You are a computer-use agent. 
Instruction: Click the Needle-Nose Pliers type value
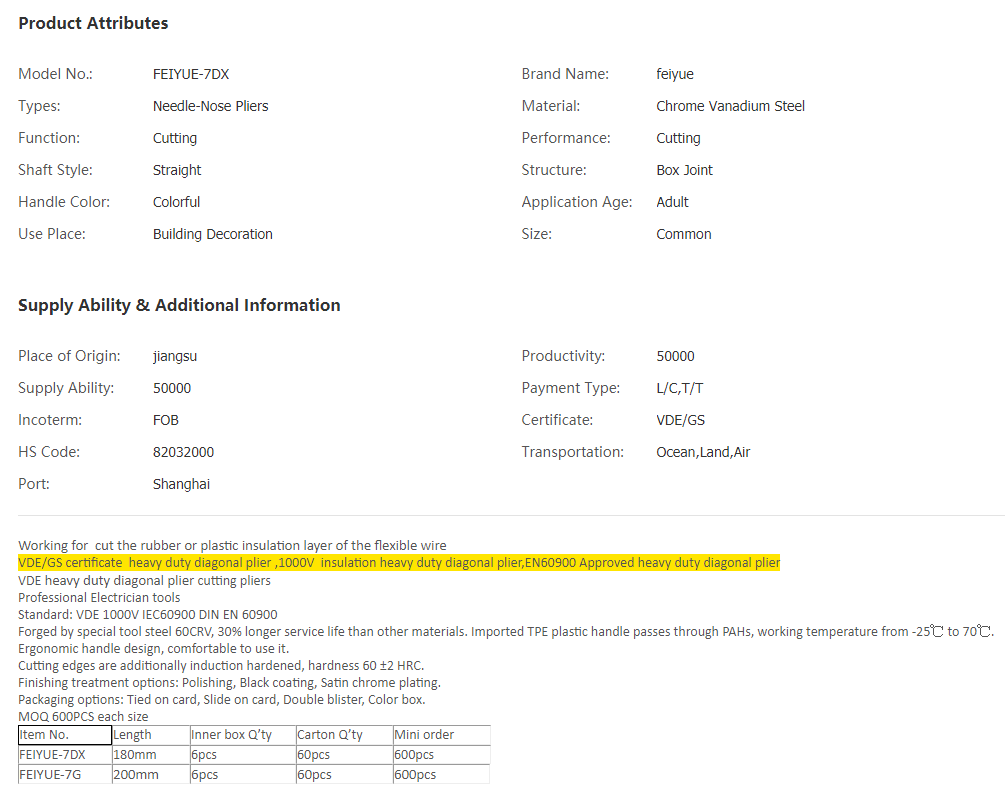(x=210, y=106)
